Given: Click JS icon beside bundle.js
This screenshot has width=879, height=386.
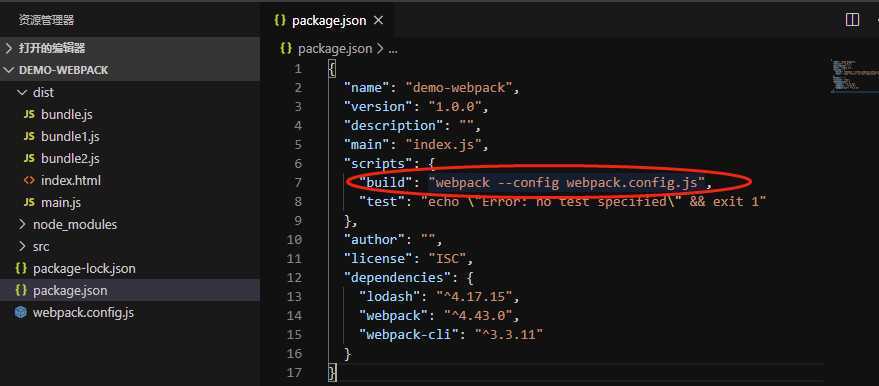Looking at the screenshot, I should coord(29,115).
